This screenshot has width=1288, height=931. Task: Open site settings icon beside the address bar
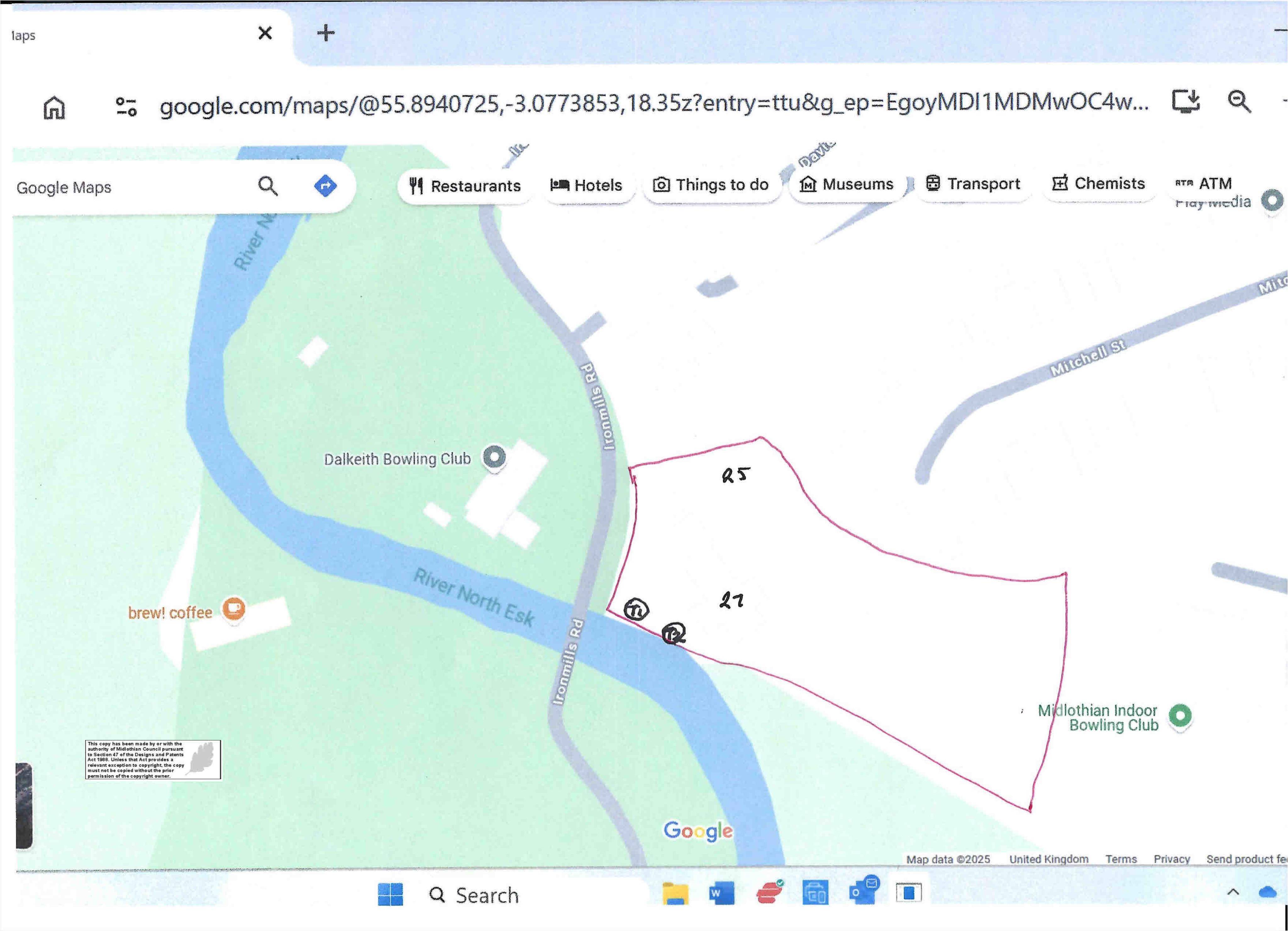pos(126,106)
